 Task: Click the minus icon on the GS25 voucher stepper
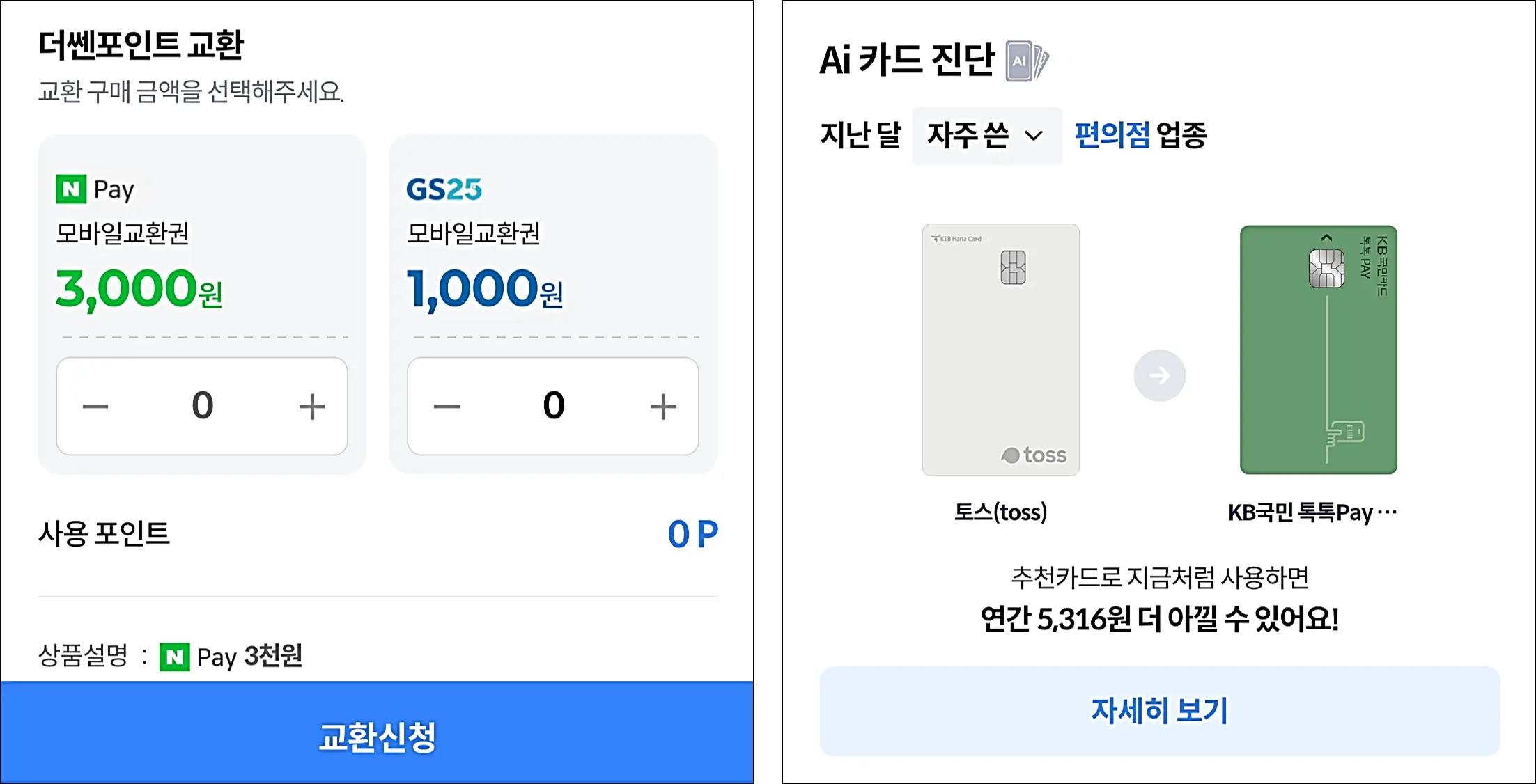click(447, 406)
